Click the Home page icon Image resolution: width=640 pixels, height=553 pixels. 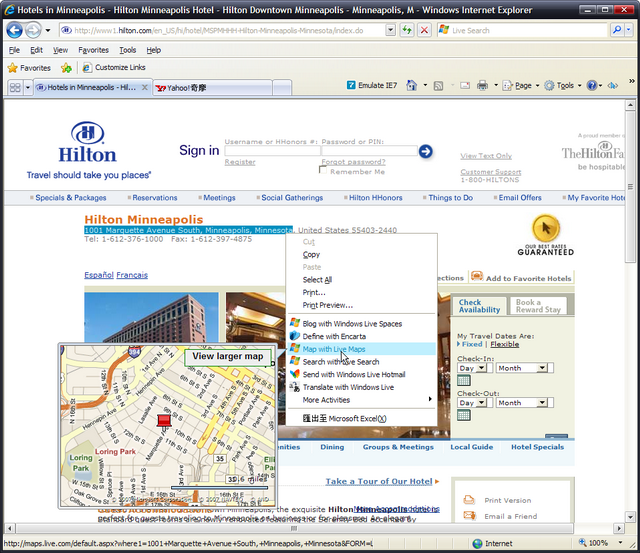(x=411, y=85)
